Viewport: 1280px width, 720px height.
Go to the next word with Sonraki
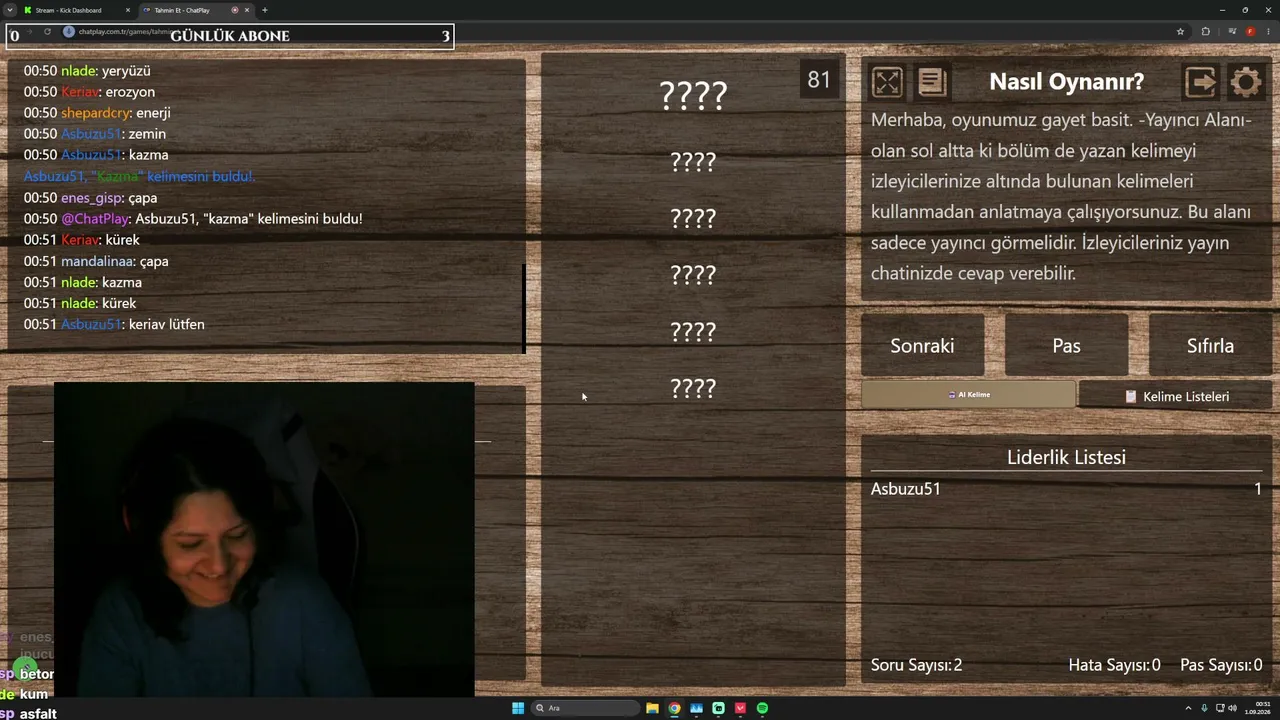pyautogui.click(x=922, y=346)
